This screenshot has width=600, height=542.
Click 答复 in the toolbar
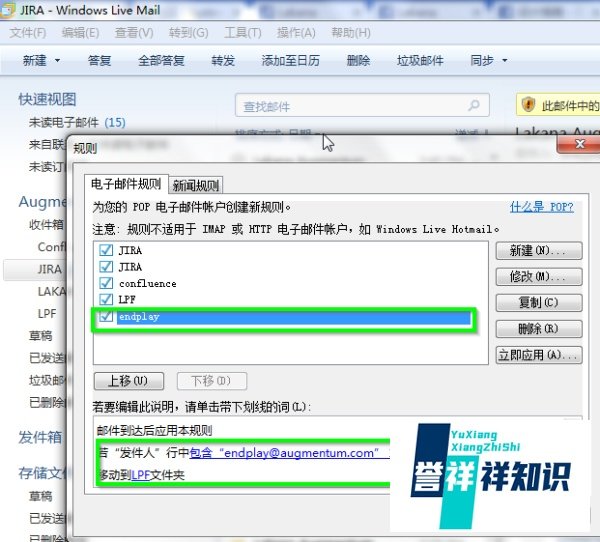pyautogui.click(x=99, y=60)
